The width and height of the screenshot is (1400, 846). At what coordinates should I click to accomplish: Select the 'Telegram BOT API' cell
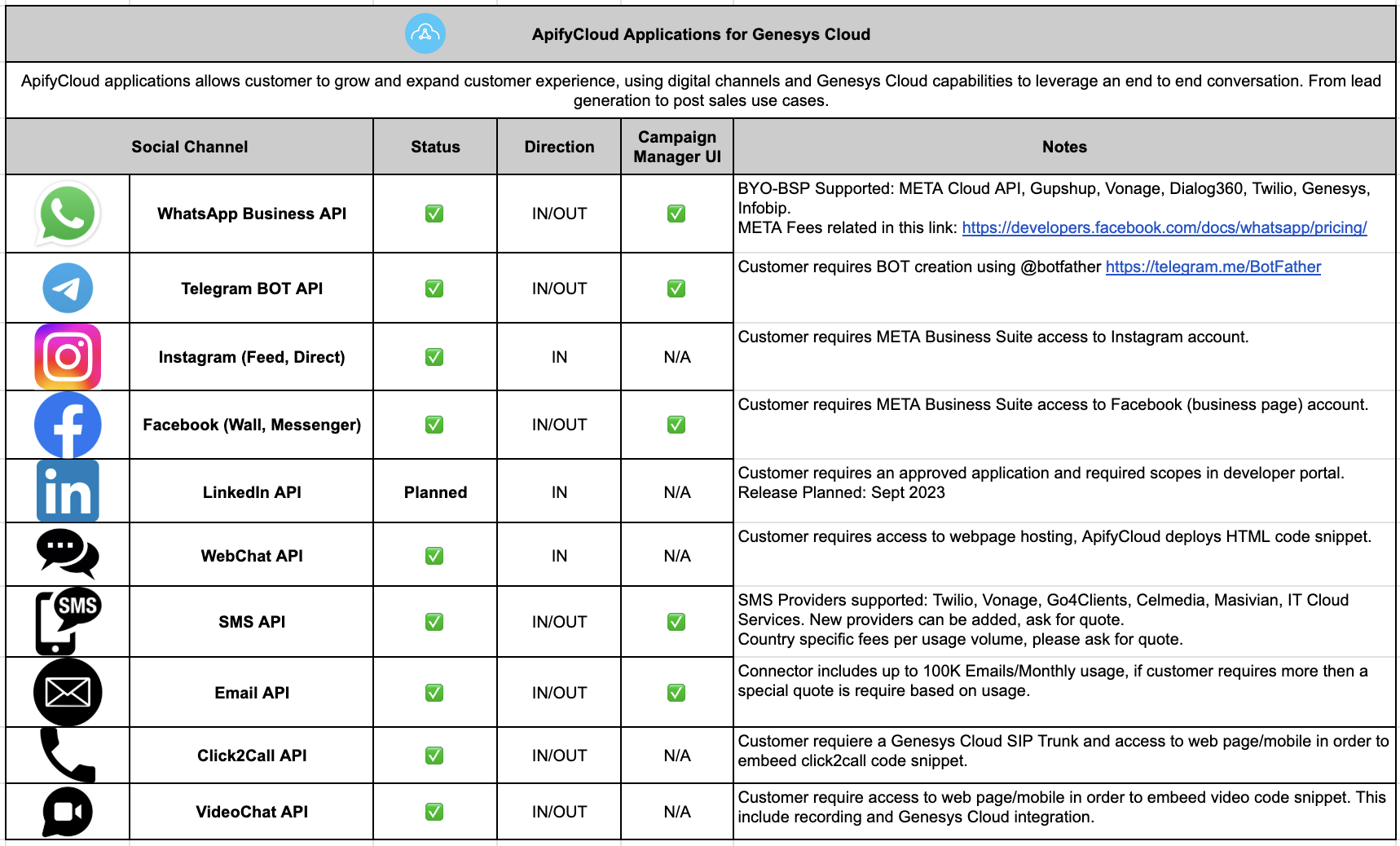tap(252, 289)
